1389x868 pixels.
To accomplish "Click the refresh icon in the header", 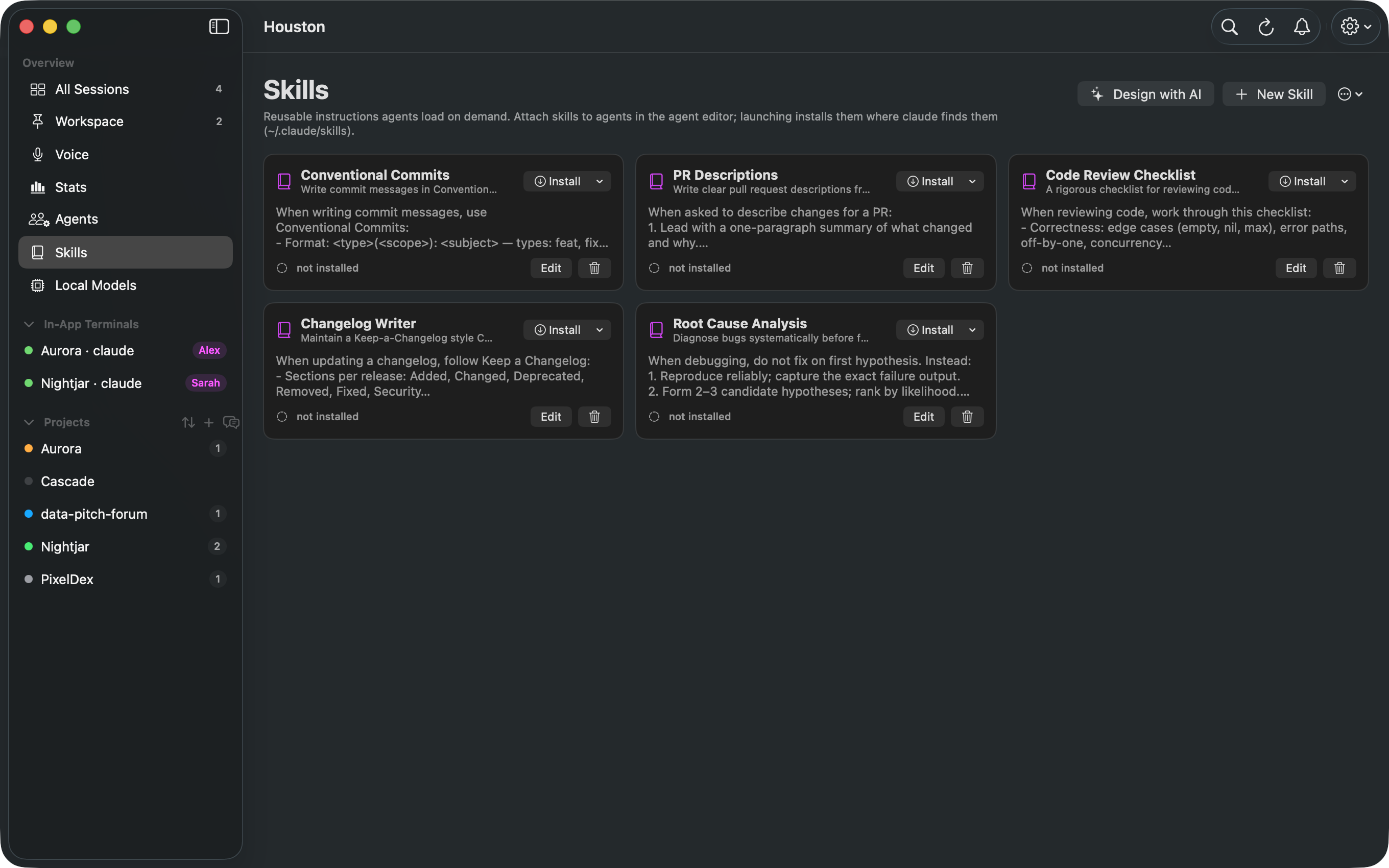I will pos(1265,27).
